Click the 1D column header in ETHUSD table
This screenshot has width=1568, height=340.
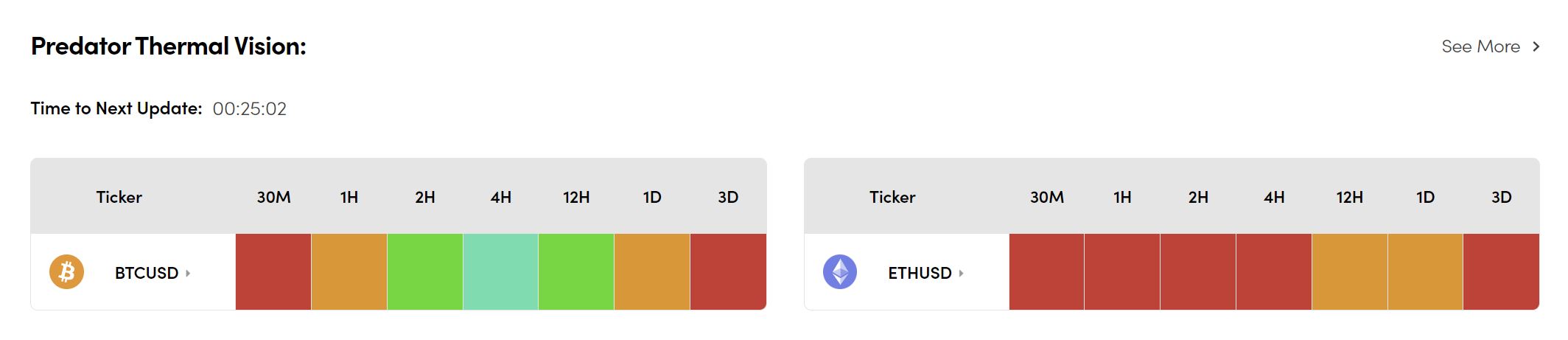click(x=1425, y=197)
